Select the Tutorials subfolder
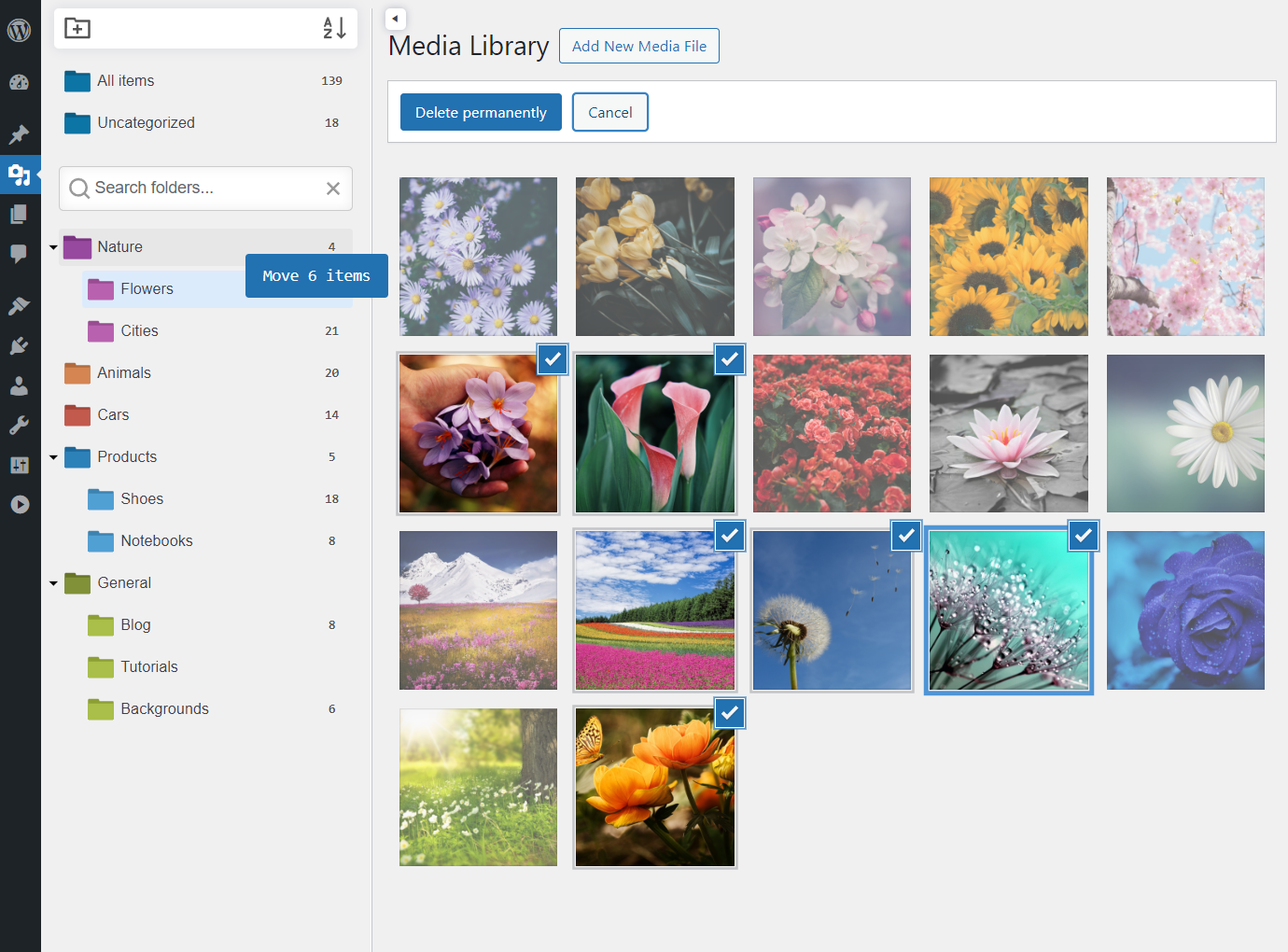Image resolution: width=1288 pixels, height=952 pixels. point(149,667)
